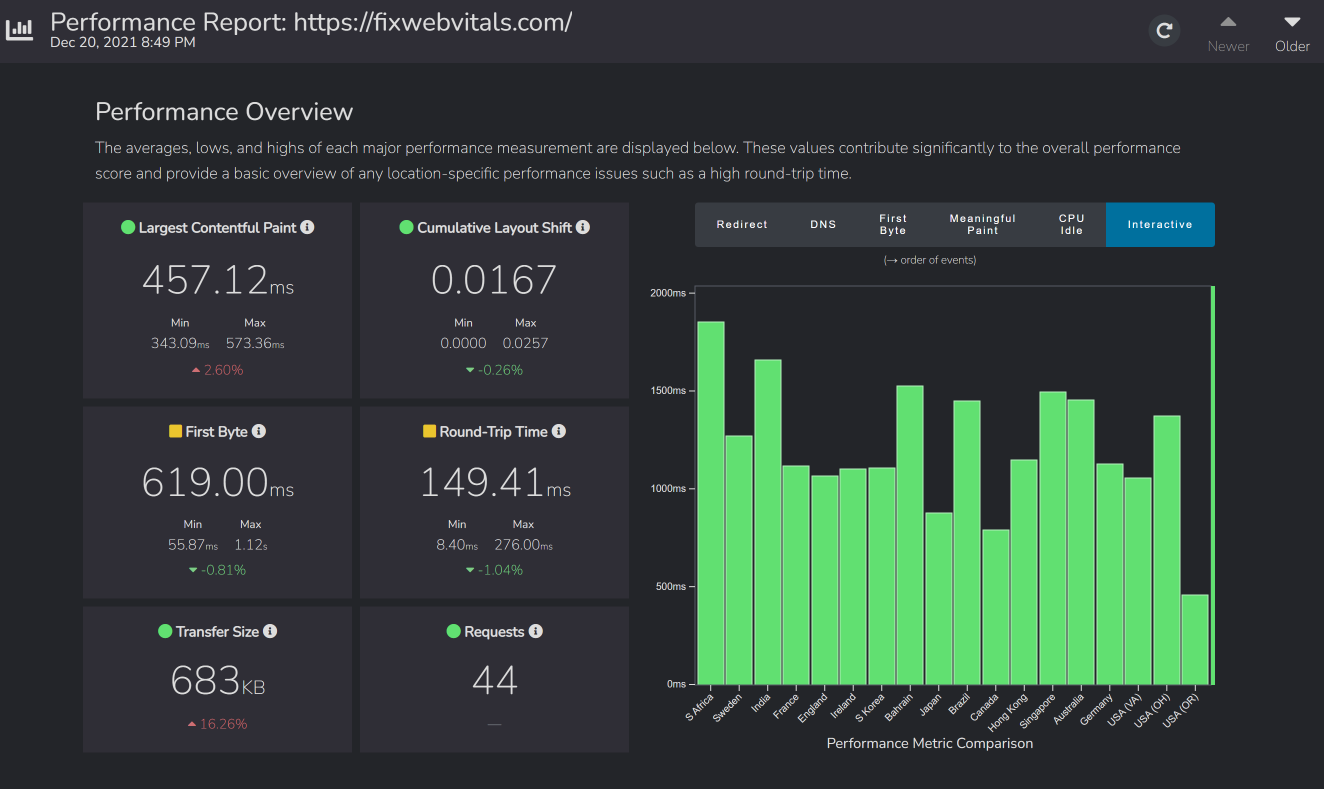Open Cumulative Layout Shift info icon
The height and width of the screenshot is (789, 1324).
tap(583, 227)
